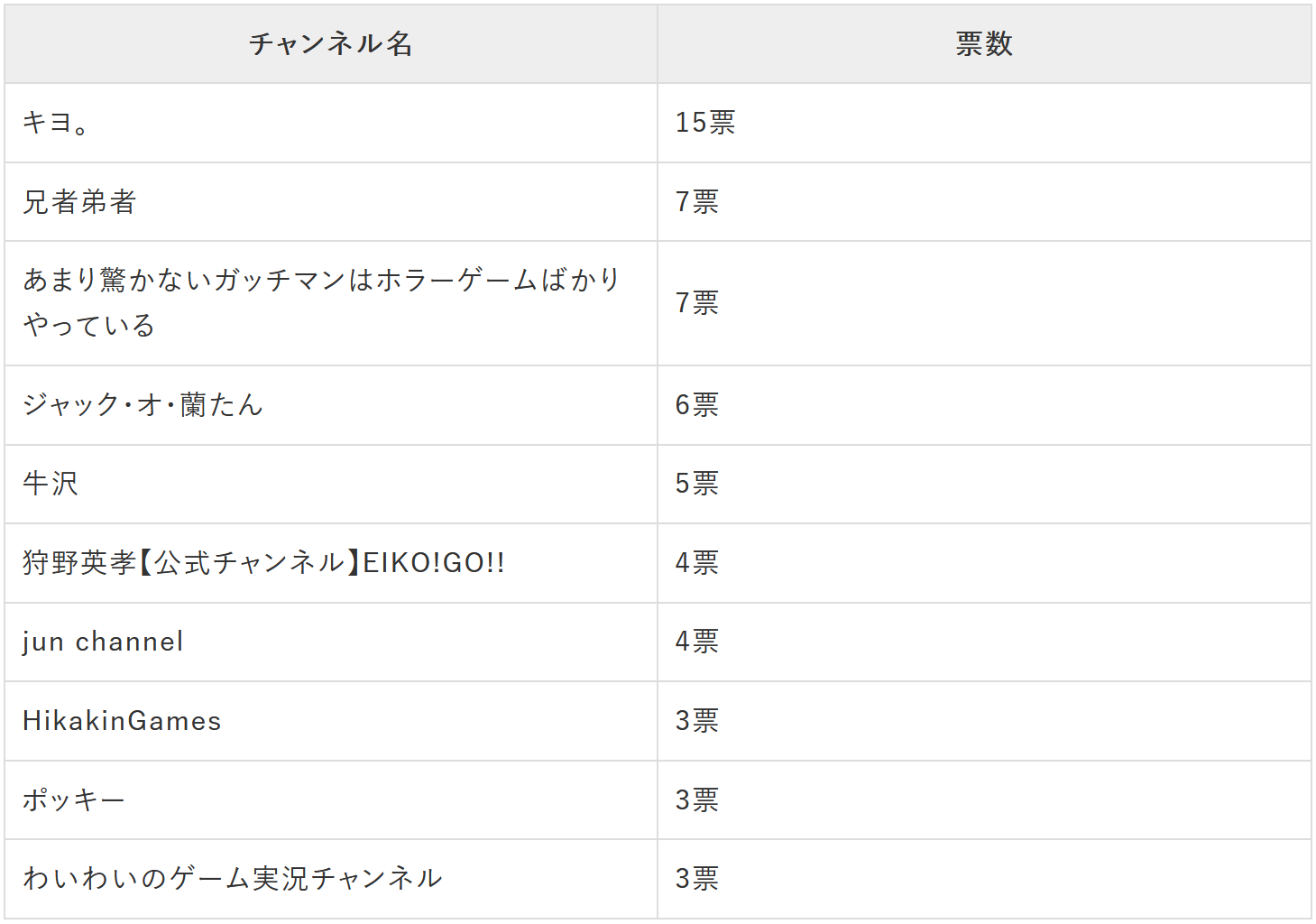The width and height of the screenshot is (1316, 924).
Task: Click the 5票 vote count cell
Action: [x=697, y=484]
